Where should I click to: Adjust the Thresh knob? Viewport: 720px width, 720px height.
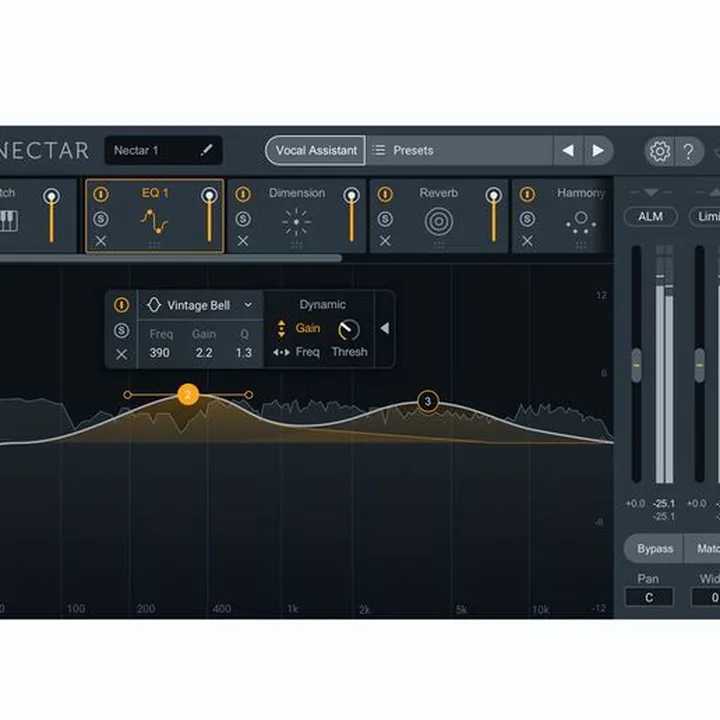tap(349, 330)
